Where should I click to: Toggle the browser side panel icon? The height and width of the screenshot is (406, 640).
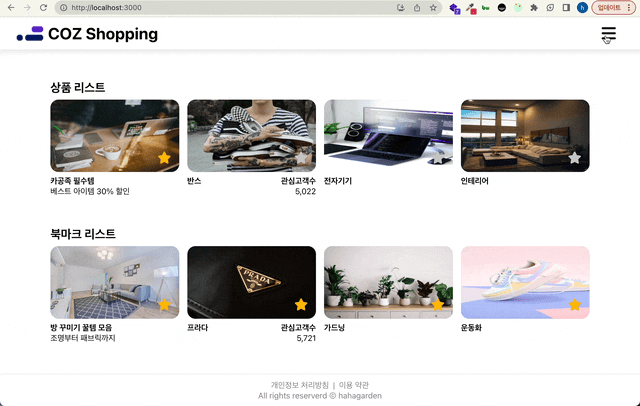[566, 7]
